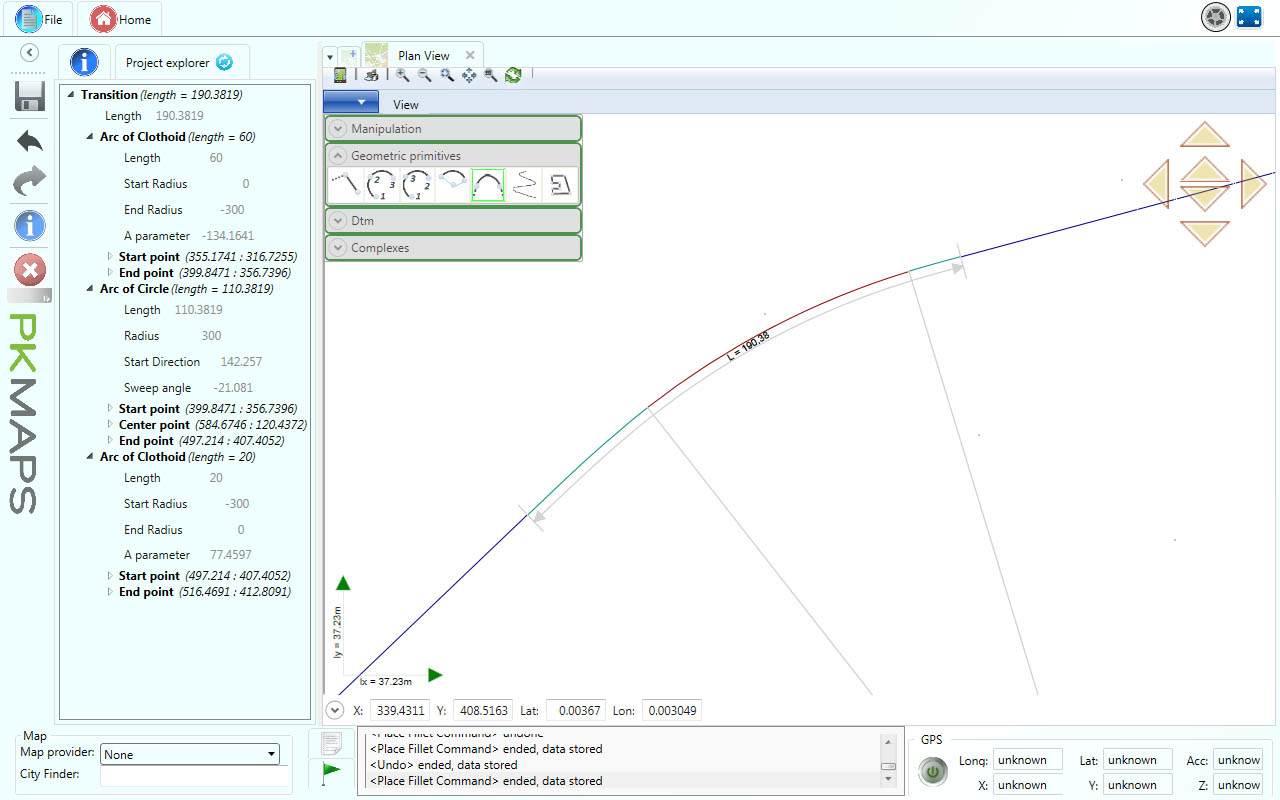Select the line segment primitive tool

[345, 185]
